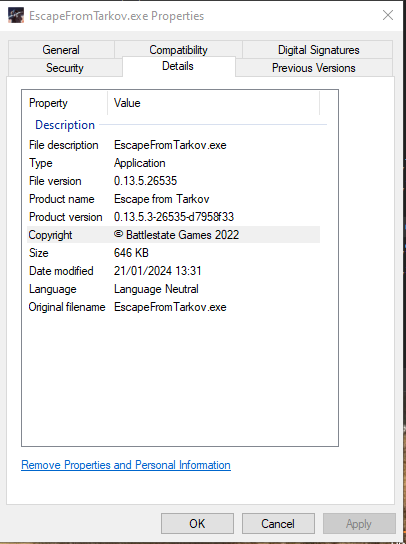The width and height of the screenshot is (406, 544).
Task: Click the Language Neutral value
Action: 156,289
